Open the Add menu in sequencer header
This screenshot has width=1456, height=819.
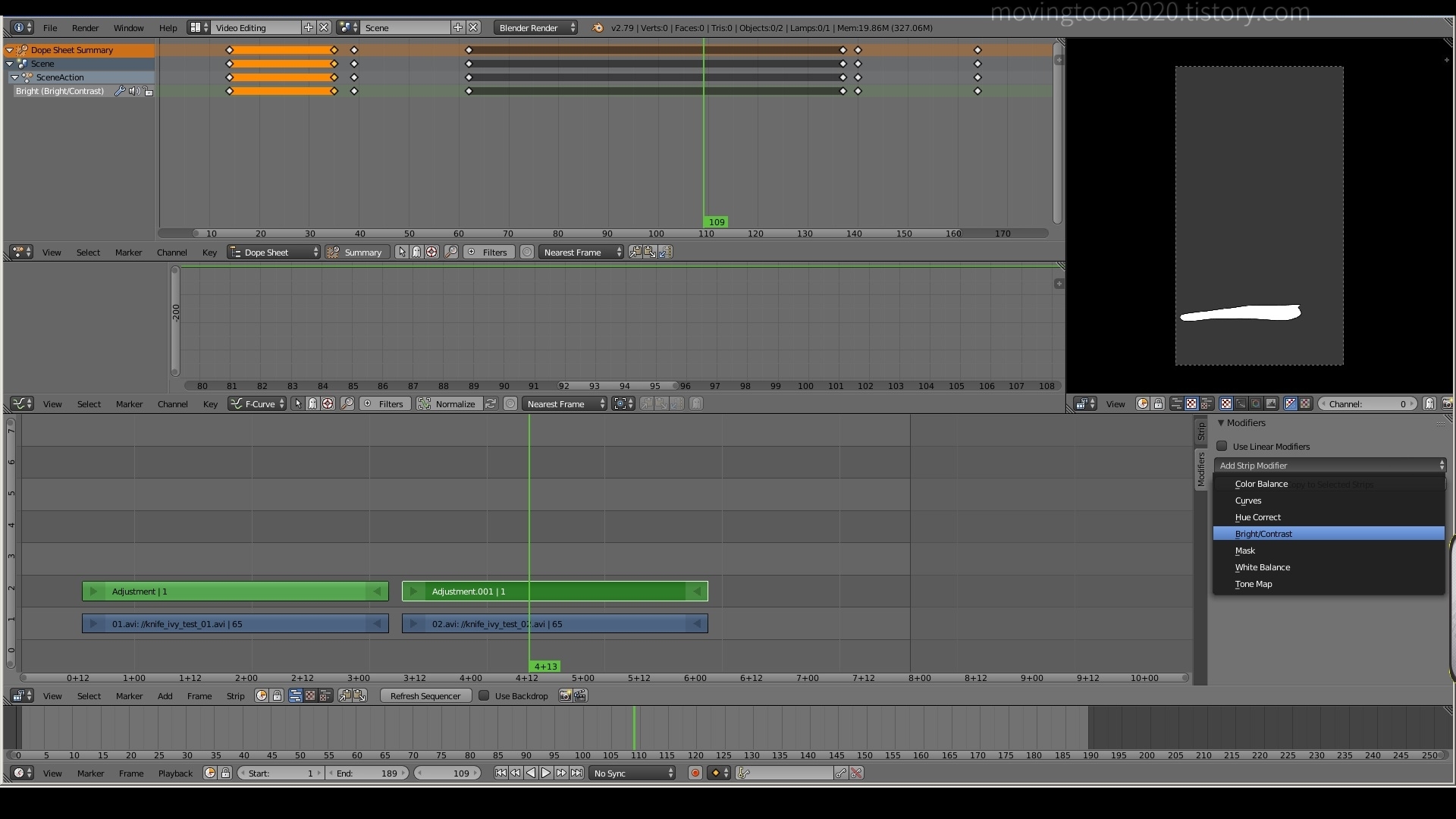coord(165,696)
